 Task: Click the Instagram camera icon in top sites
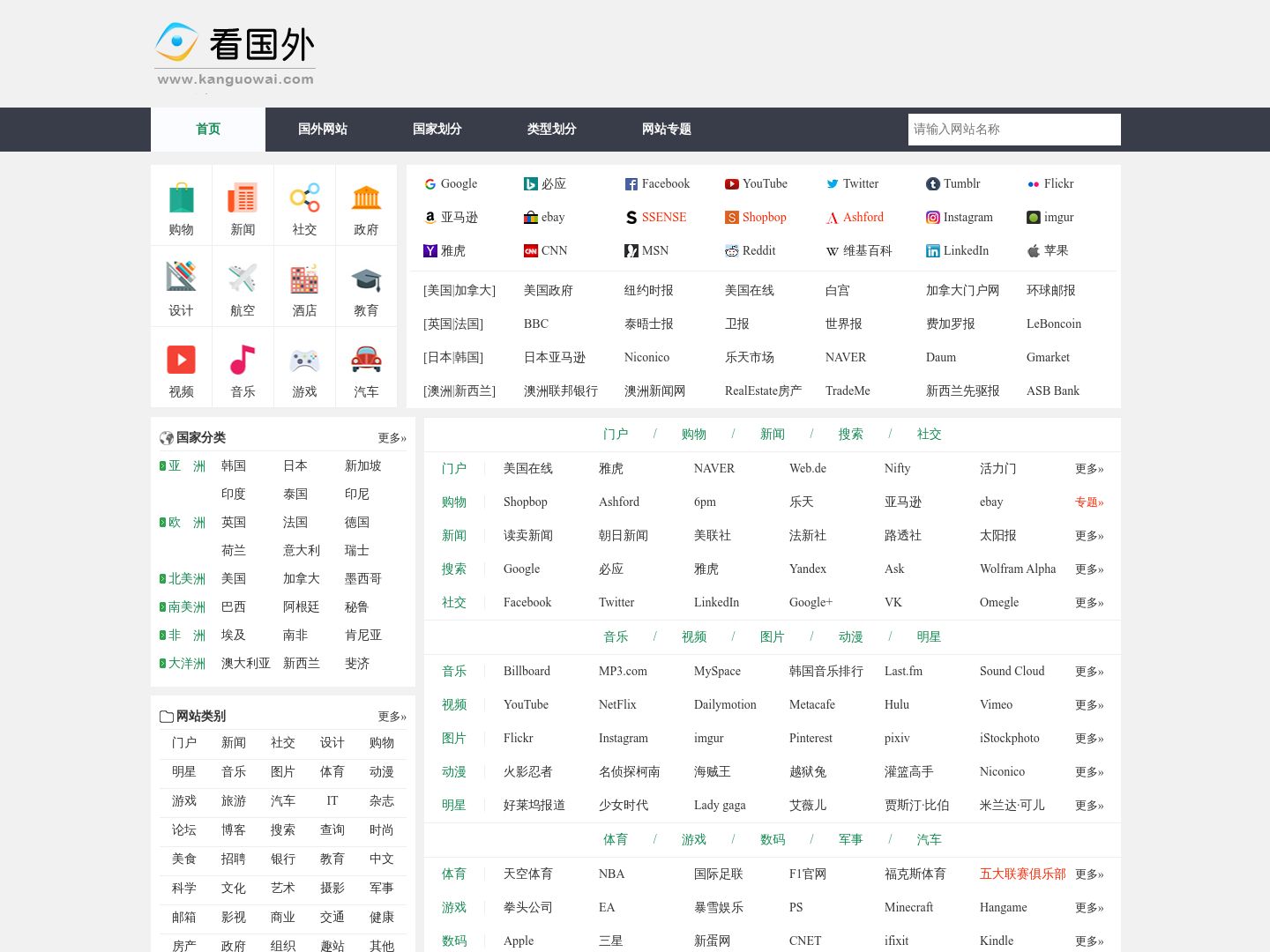point(933,218)
